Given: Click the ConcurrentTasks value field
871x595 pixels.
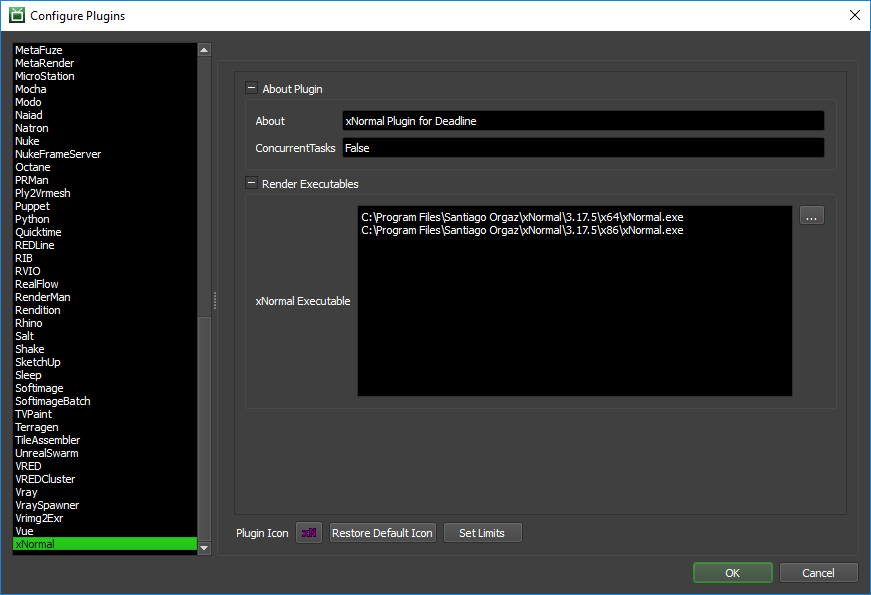Looking at the screenshot, I should (582, 148).
